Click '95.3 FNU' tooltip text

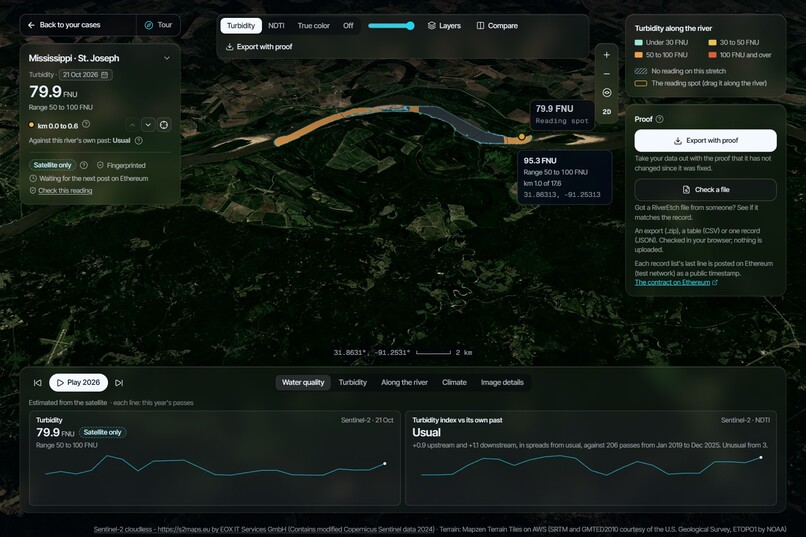point(540,161)
